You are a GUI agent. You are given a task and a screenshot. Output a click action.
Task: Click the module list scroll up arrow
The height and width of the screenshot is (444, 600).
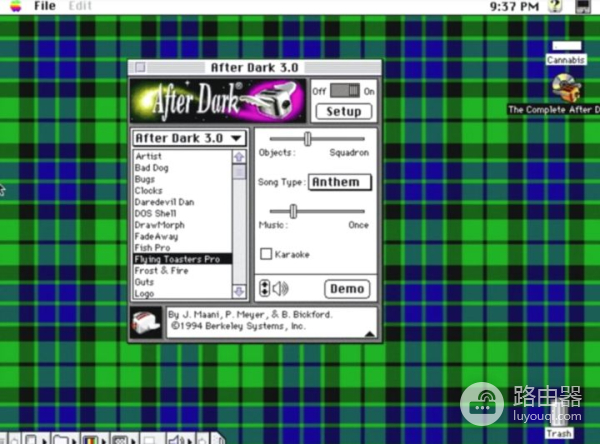point(239,157)
